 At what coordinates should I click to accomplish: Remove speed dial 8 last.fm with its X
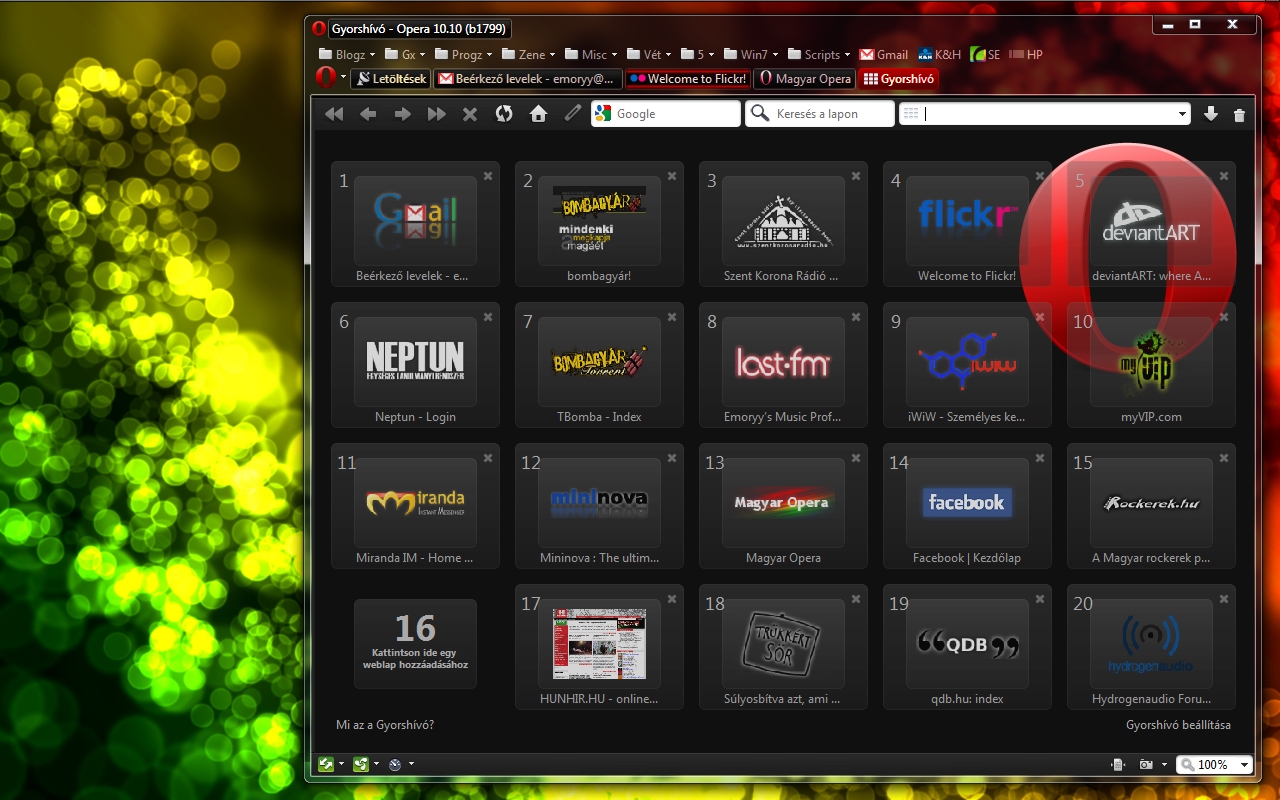pyautogui.click(x=856, y=317)
